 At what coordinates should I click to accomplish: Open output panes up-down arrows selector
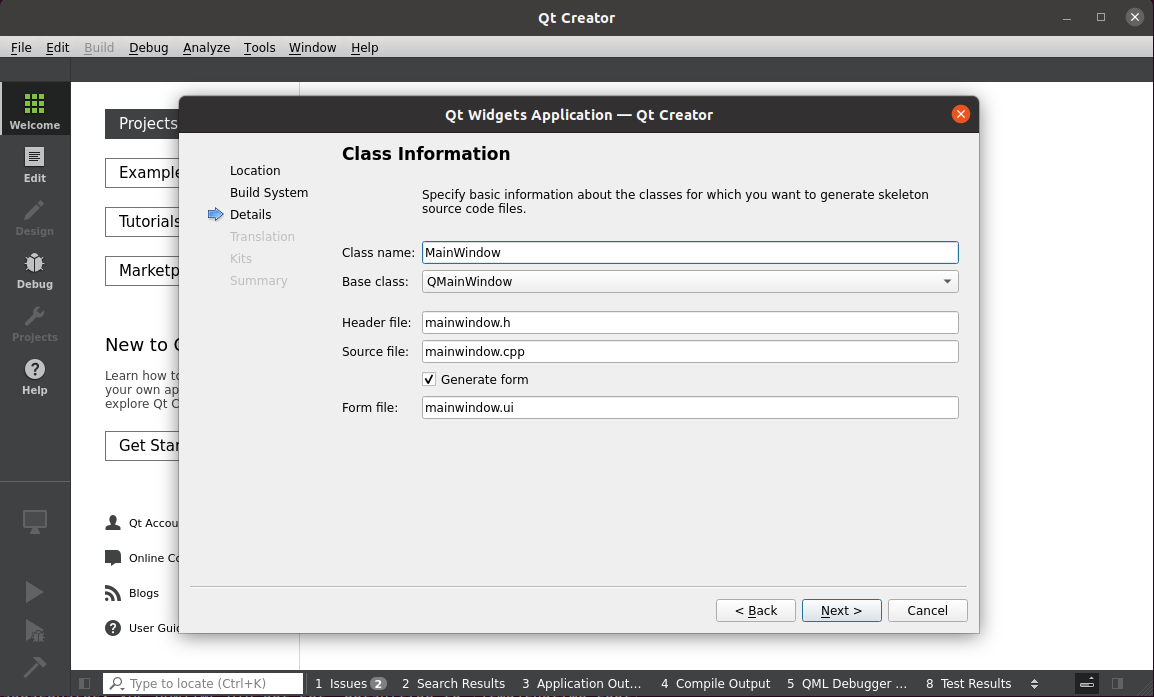pos(1034,684)
